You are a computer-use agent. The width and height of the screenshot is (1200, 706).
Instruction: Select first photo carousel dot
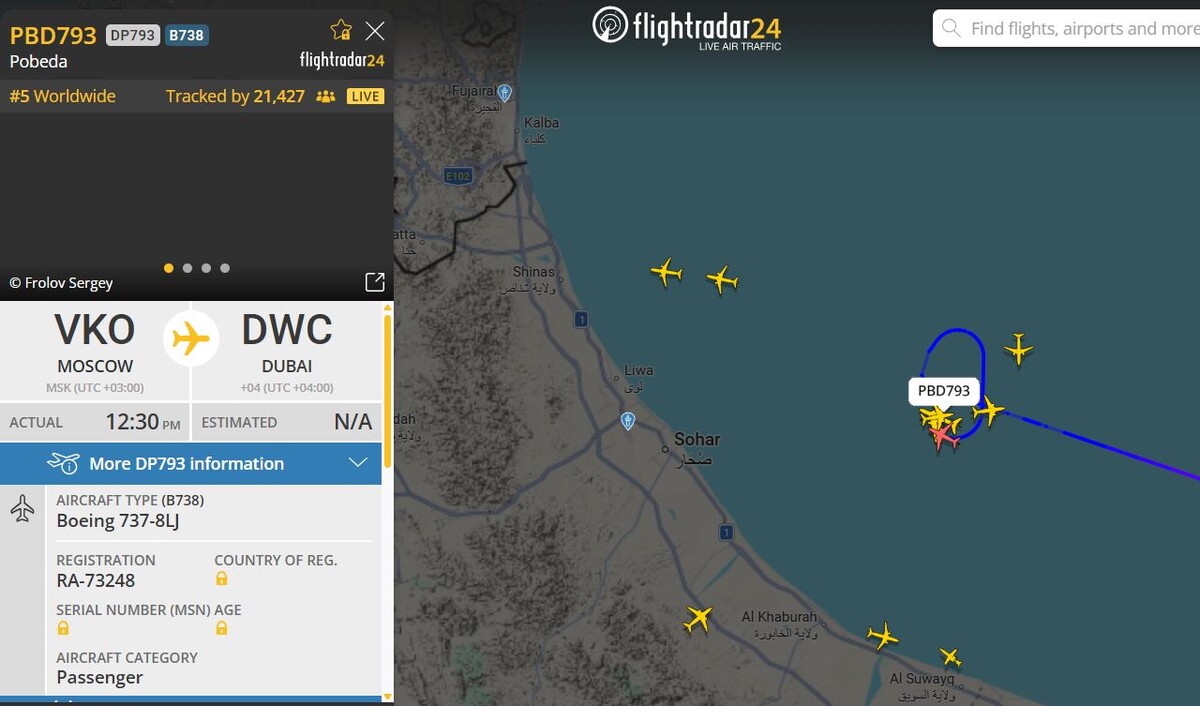coord(168,268)
